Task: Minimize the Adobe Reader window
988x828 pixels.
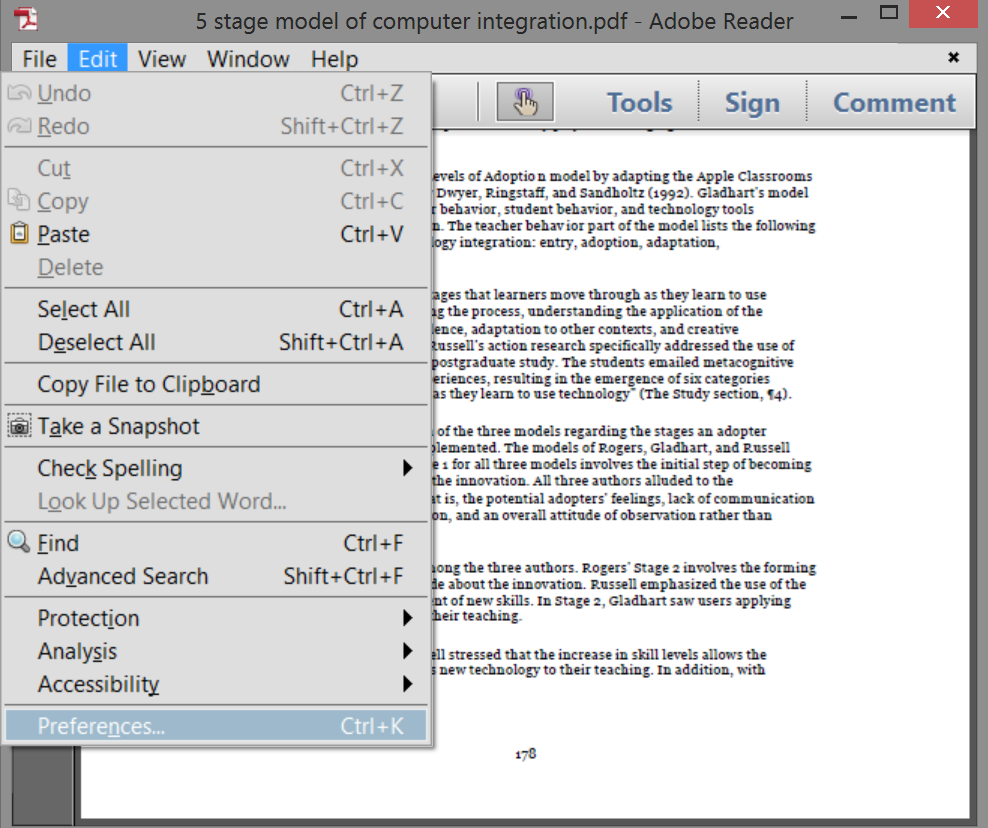Action: tap(849, 15)
